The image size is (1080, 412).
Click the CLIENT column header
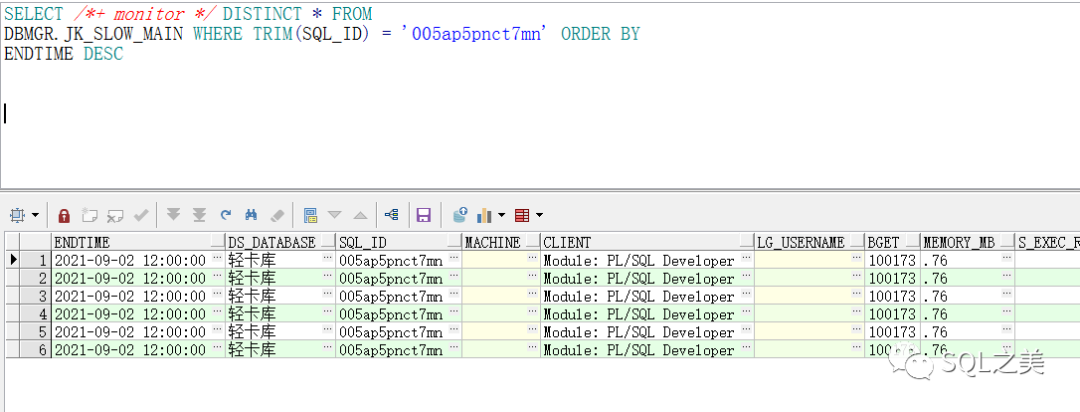click(x=647, y=243)
